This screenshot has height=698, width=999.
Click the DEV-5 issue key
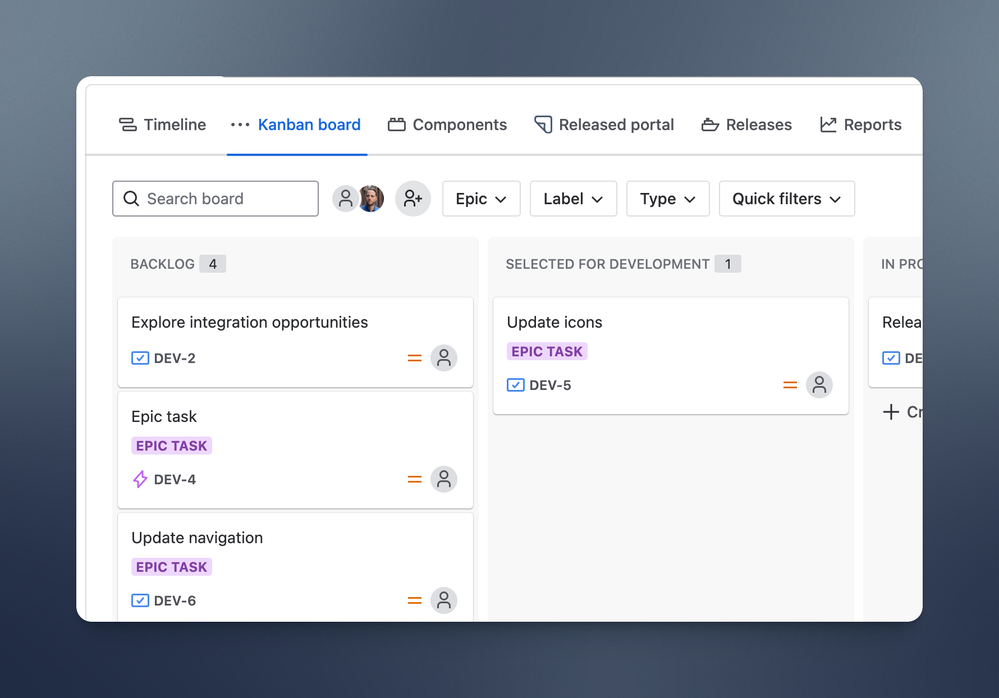tap(550, 385)
